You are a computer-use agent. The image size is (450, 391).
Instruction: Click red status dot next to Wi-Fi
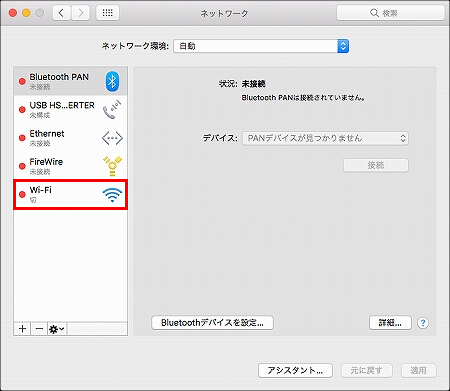pyautogui.click(x=22, y=194)
